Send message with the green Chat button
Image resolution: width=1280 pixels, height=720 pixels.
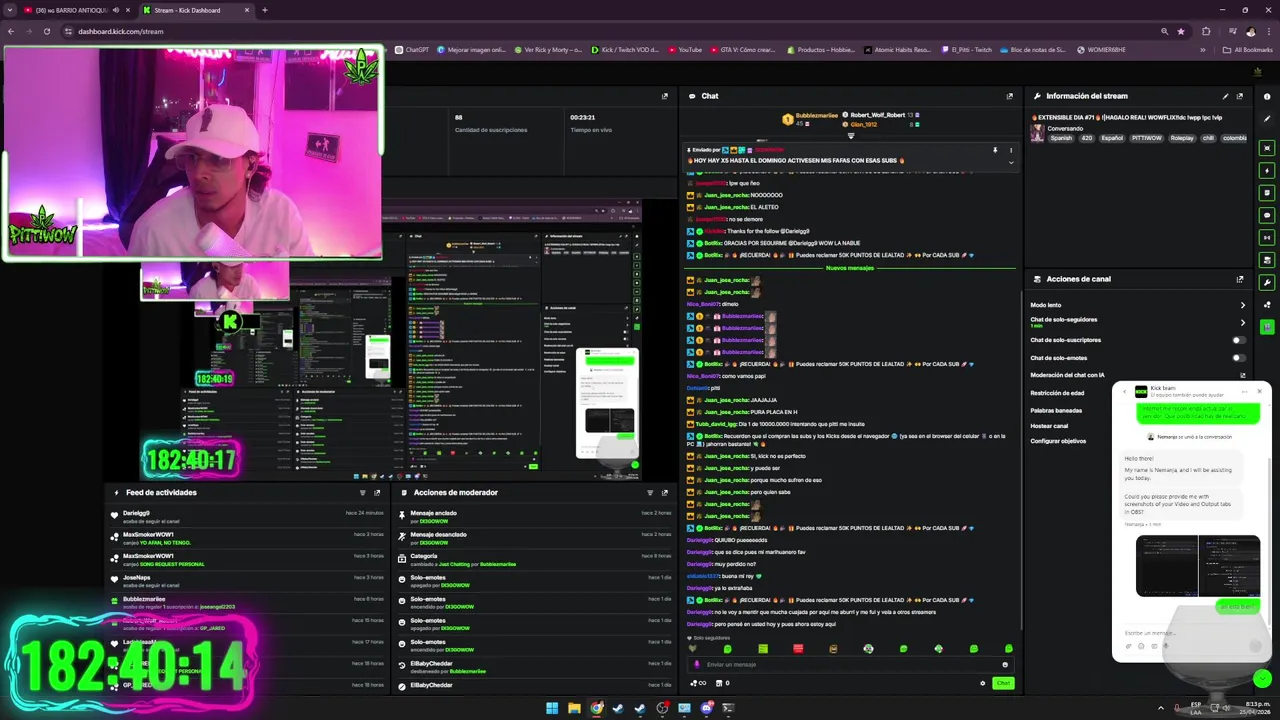coord(1003,683)
